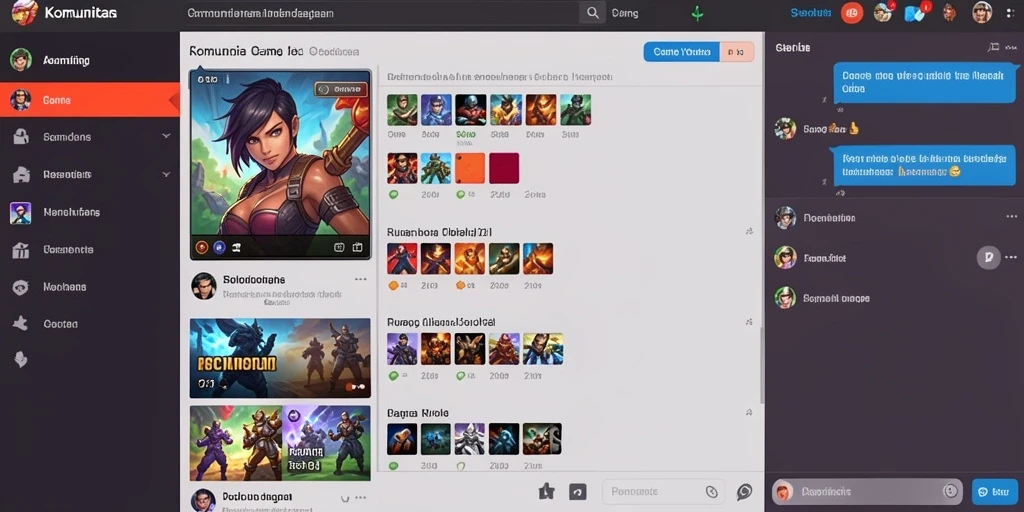Screen dimensions: 1024x512
Task: Click the Oamg label beside search
Action: coord(625,13)
